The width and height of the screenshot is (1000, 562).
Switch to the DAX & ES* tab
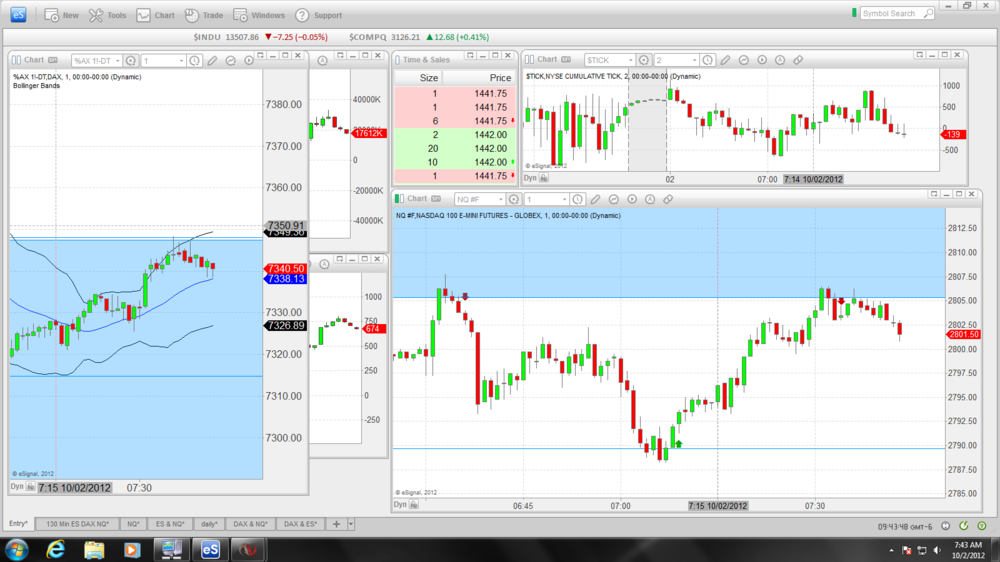[x=300, y=524]
